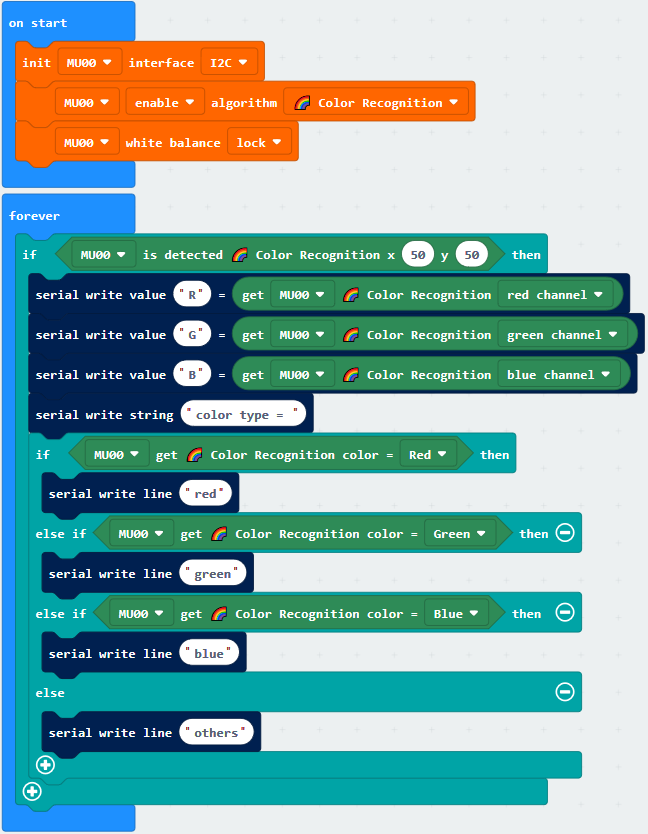
Task: Open Color Recognition algorithm dropdown in orange block
Action: pos(376,103)
